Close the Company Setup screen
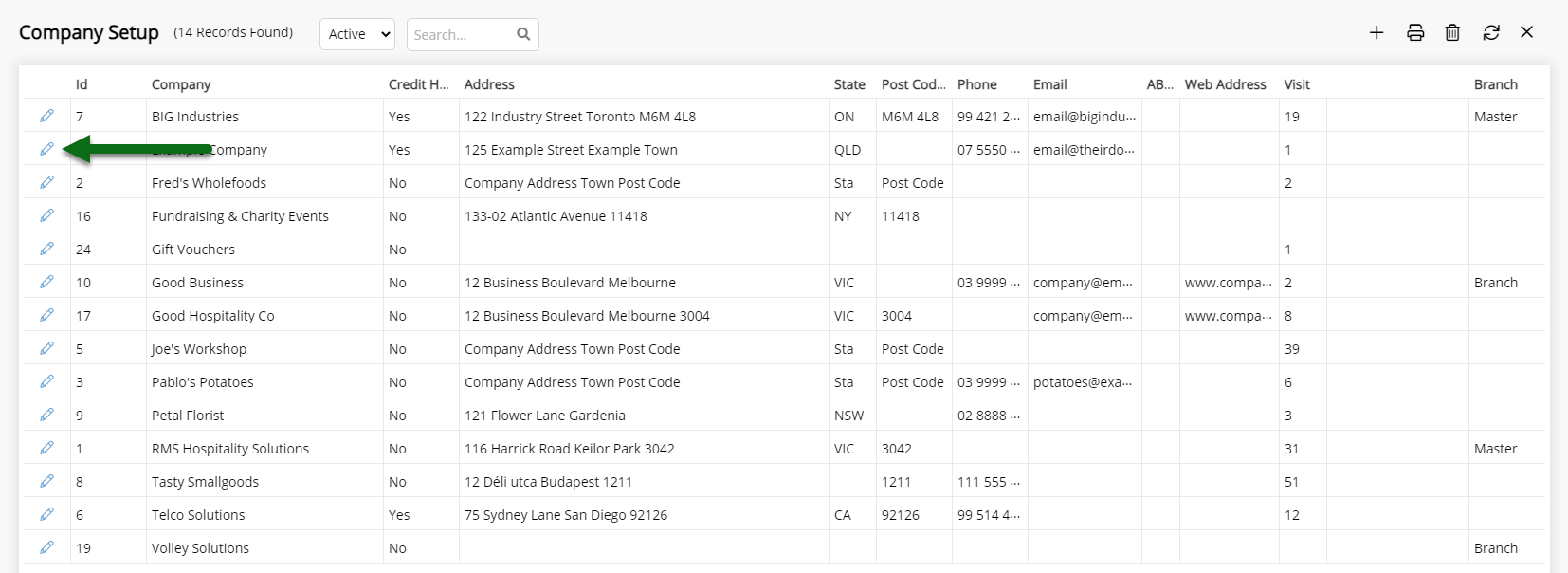The height and width of the screenshot is (573, 1568). pos(1526,32)
